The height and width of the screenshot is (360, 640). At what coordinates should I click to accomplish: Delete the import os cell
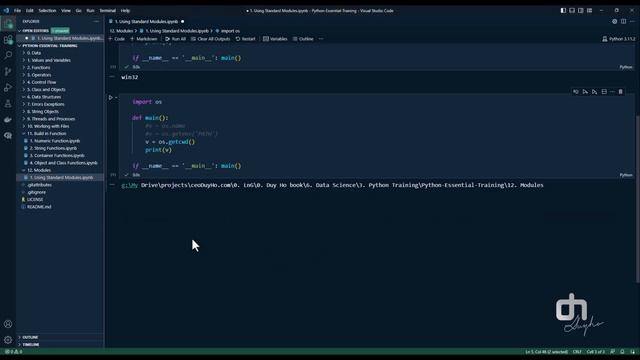[x=620, y=92]
